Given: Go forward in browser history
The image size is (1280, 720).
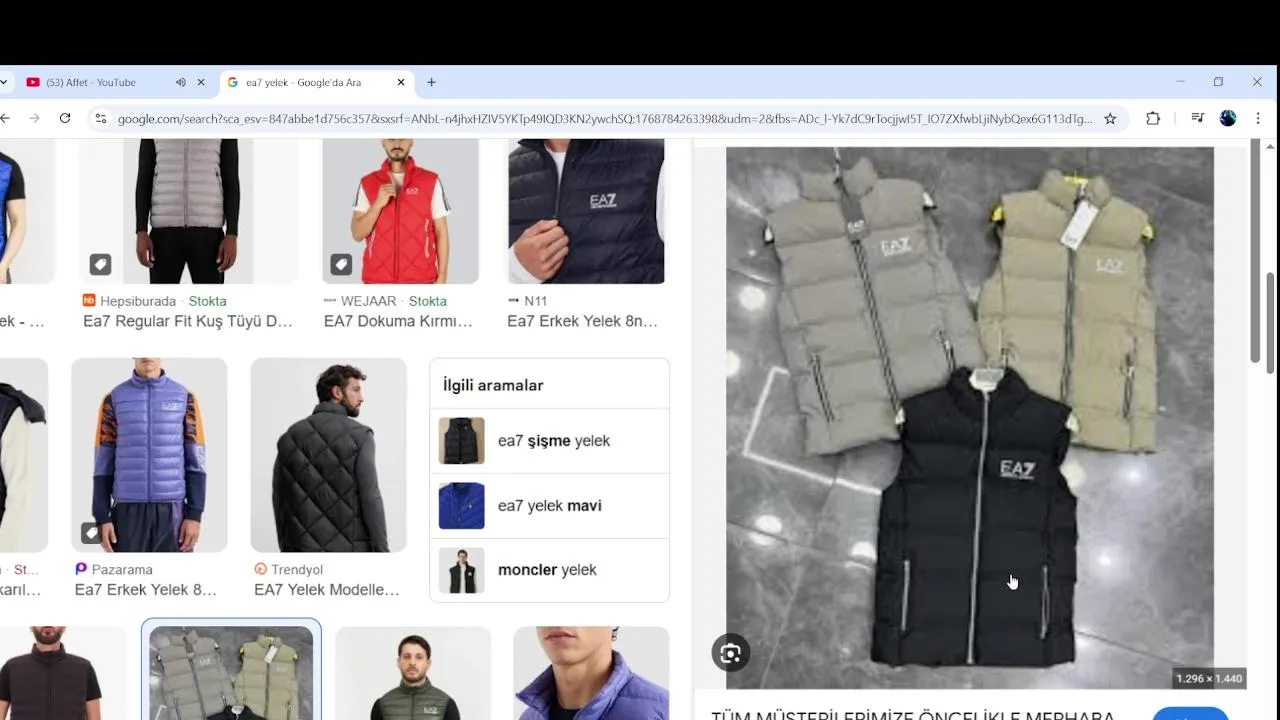Looking at the screenshot, I should 34,118.
